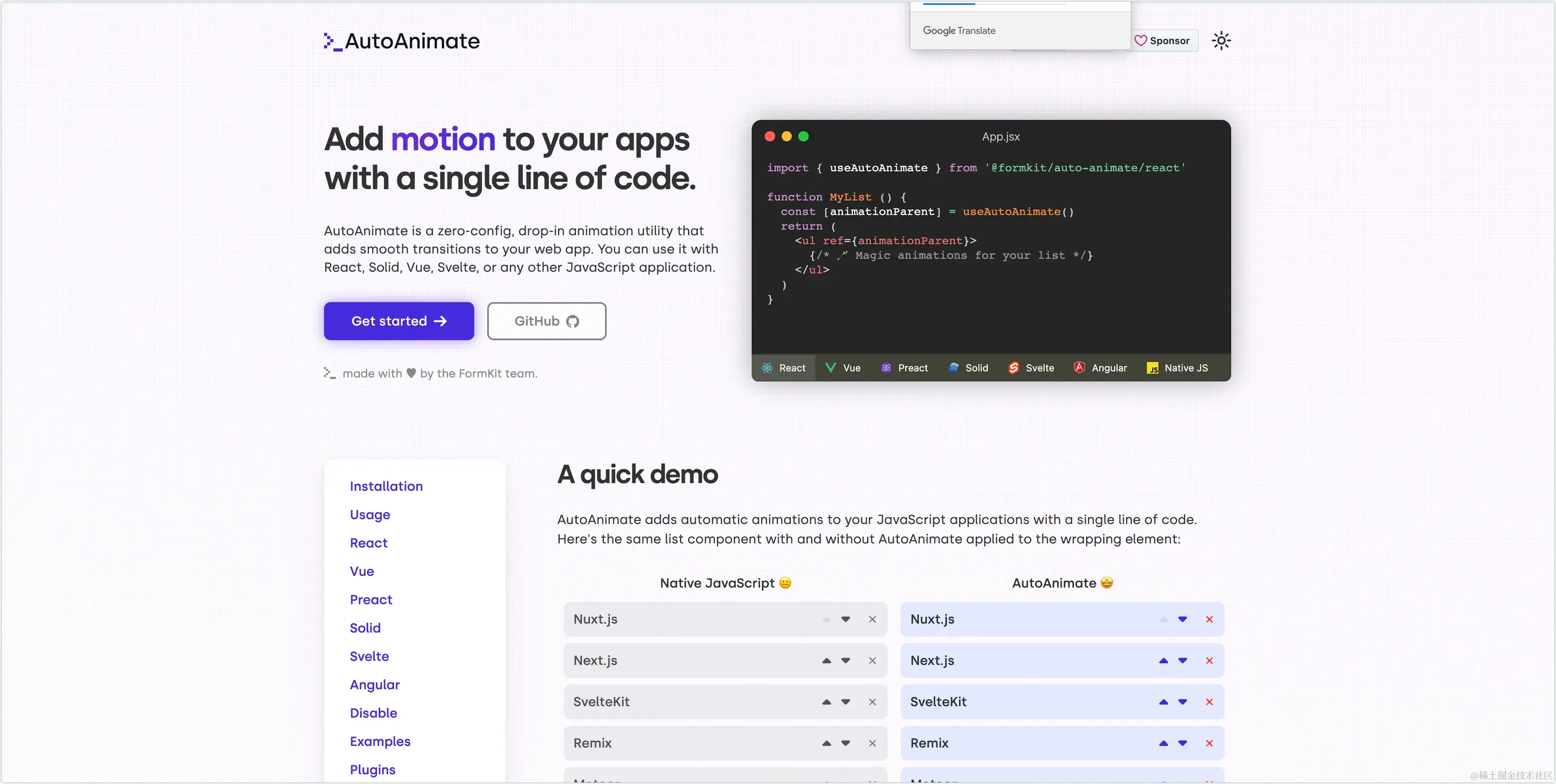Go to React in sidebar

pyautogui.click(x=368, y=543)
